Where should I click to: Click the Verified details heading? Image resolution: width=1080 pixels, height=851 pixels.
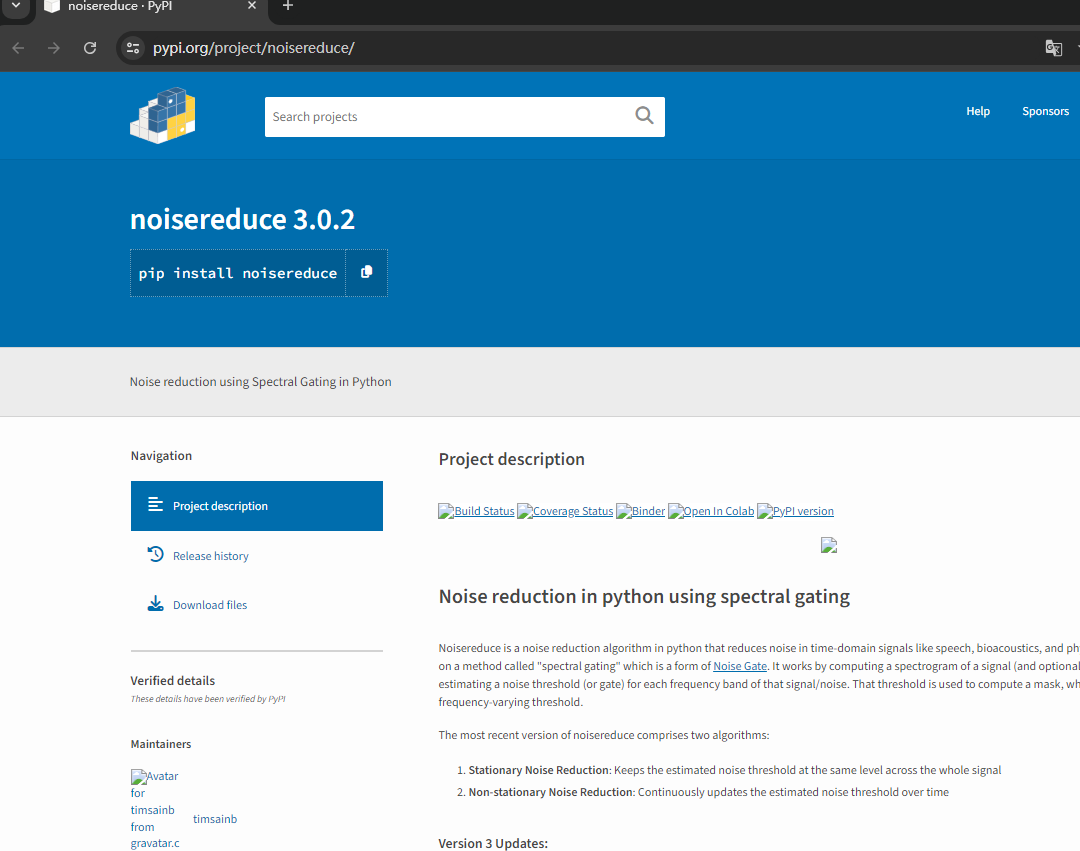pos(173,680)
